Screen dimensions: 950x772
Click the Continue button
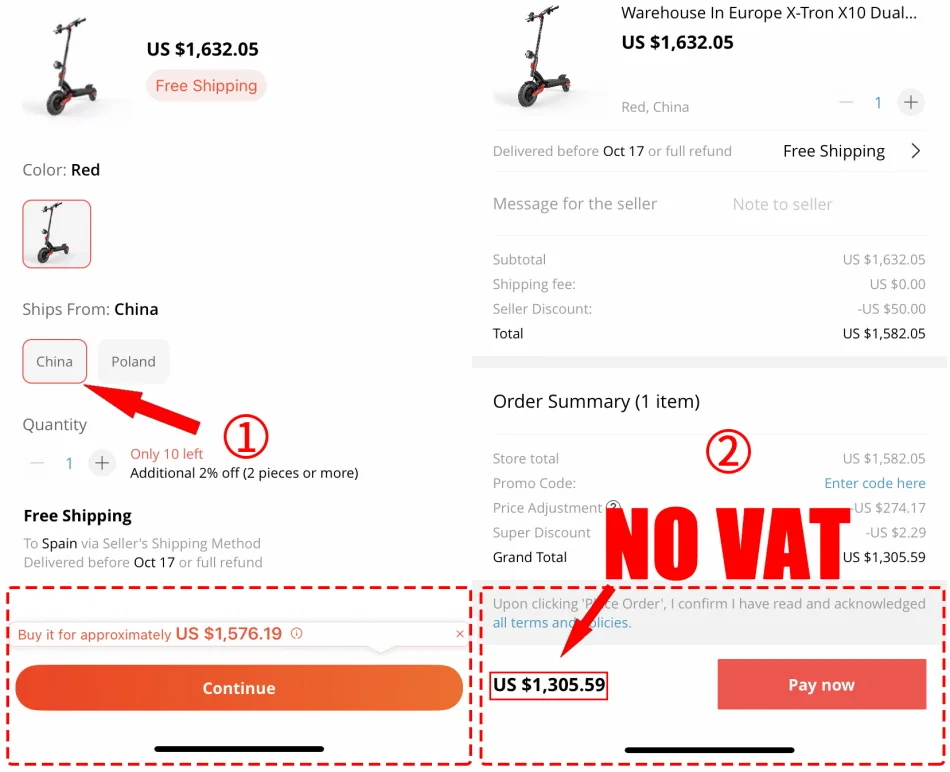click(x=239, y=688)
